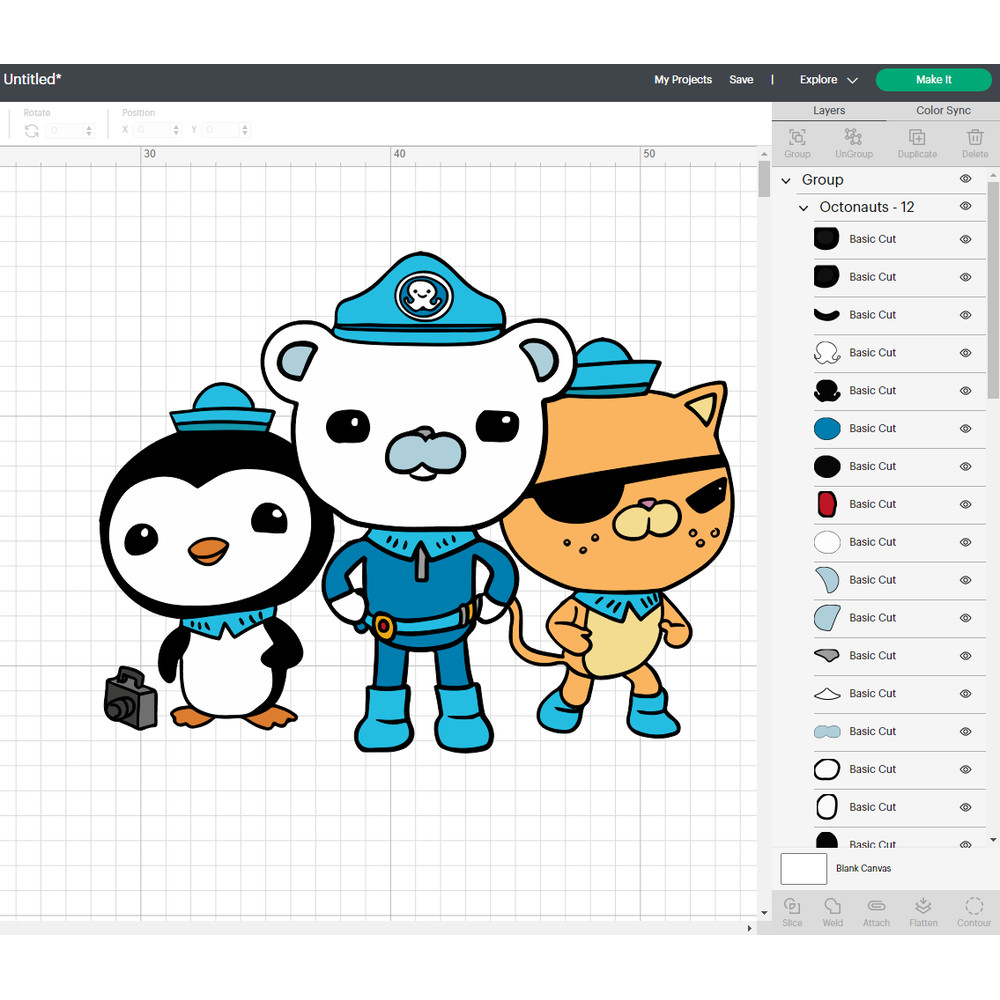Switch to the Color Sync tab

pos(944,110)
